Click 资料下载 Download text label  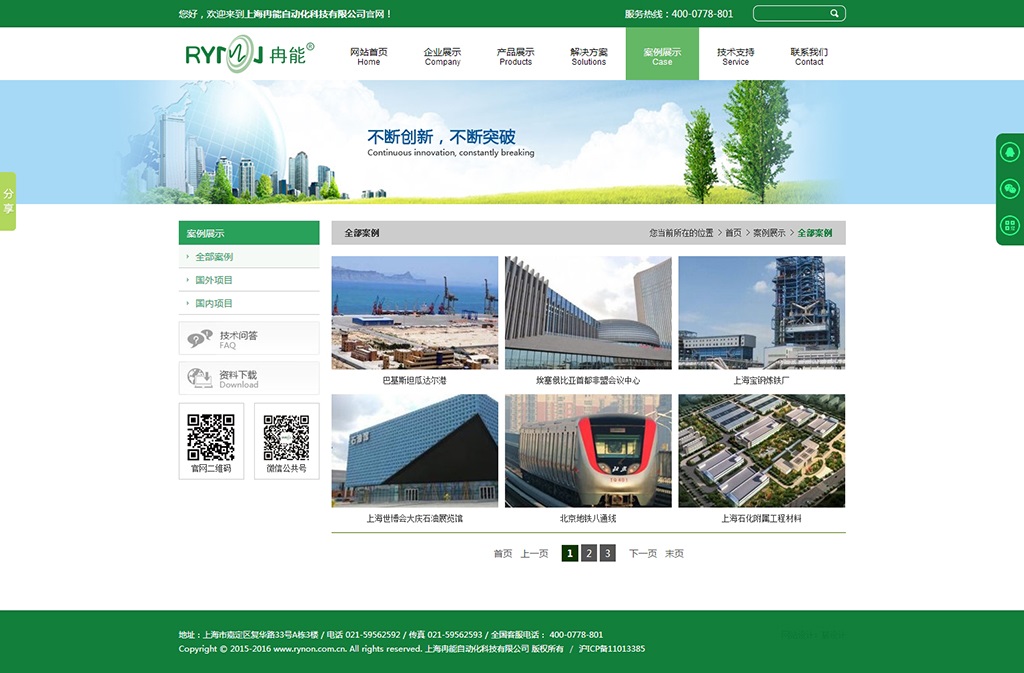[x=238, y=379]
